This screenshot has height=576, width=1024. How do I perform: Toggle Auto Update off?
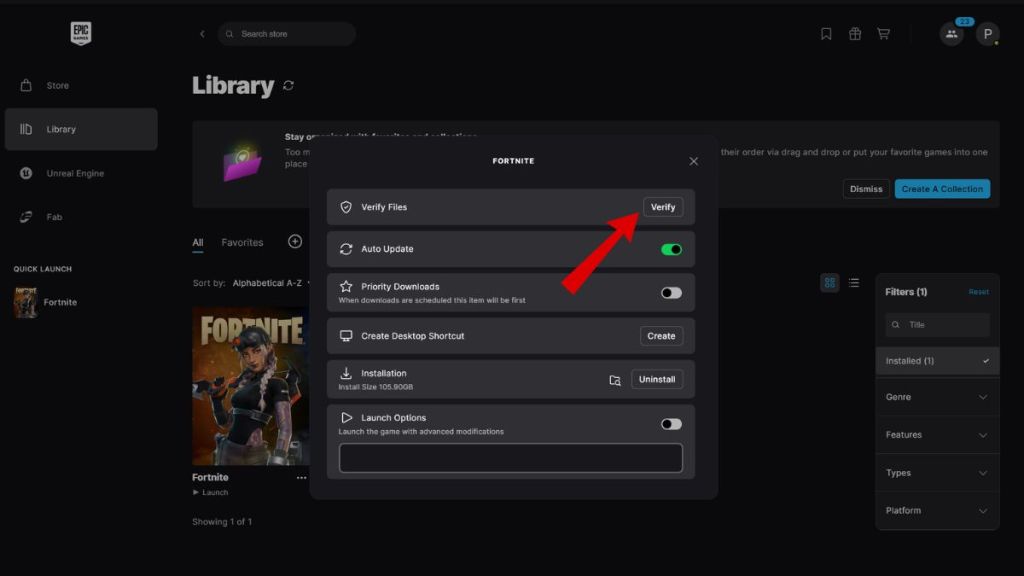tap(671, 249)
